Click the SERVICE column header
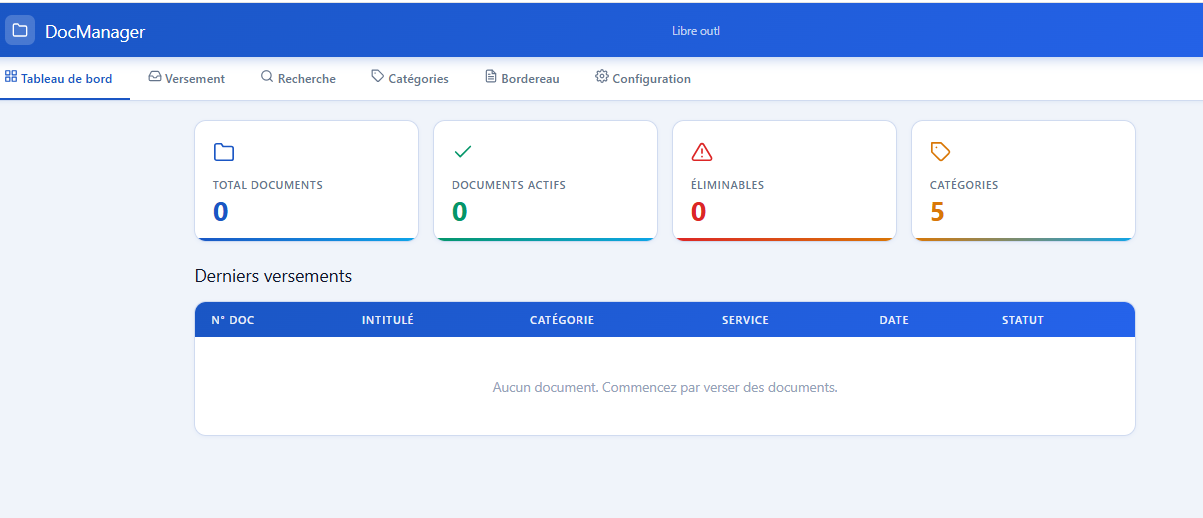This screenshot has width=1203, height=518. 745,320
